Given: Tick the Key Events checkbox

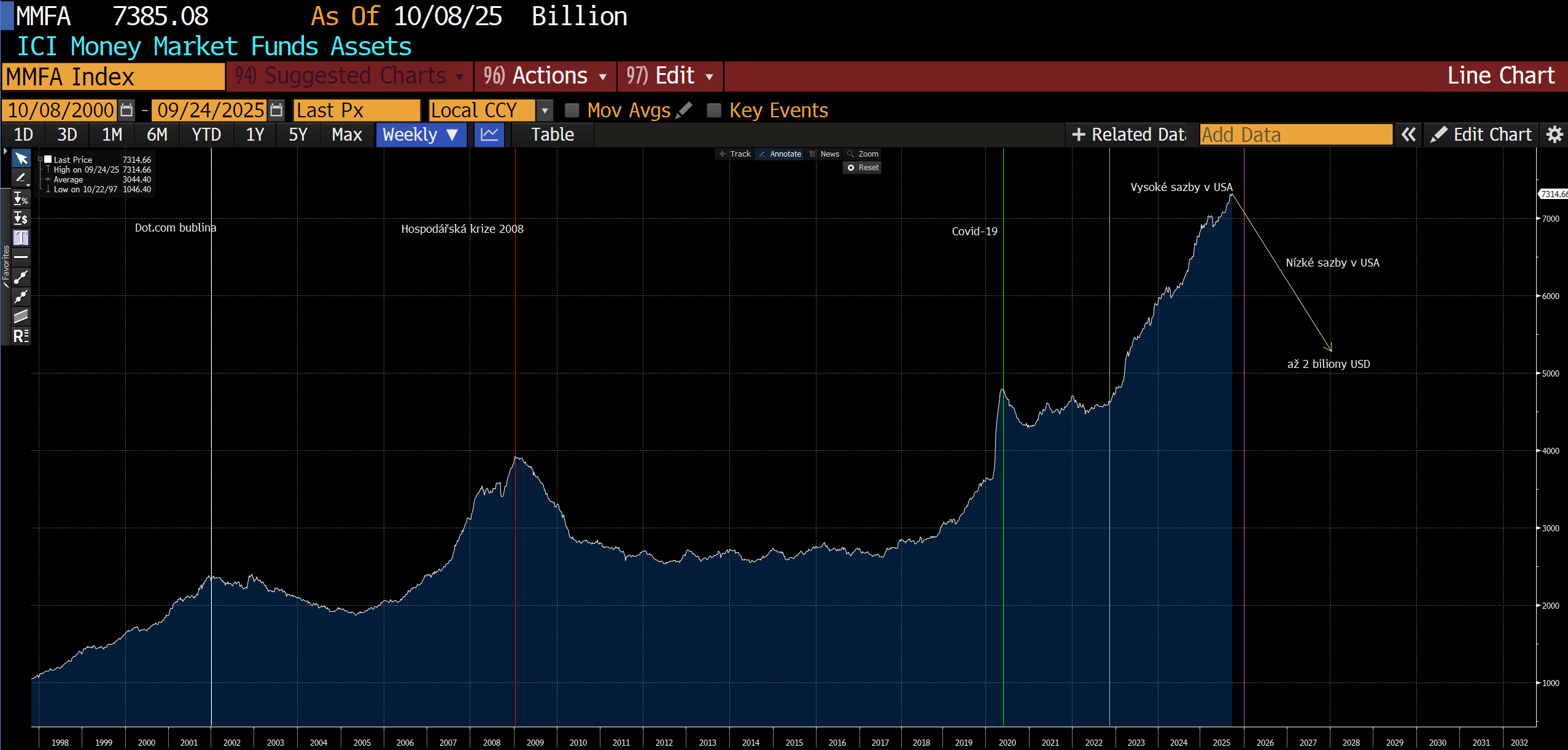Looking at the screenshot, I should 714,111.
